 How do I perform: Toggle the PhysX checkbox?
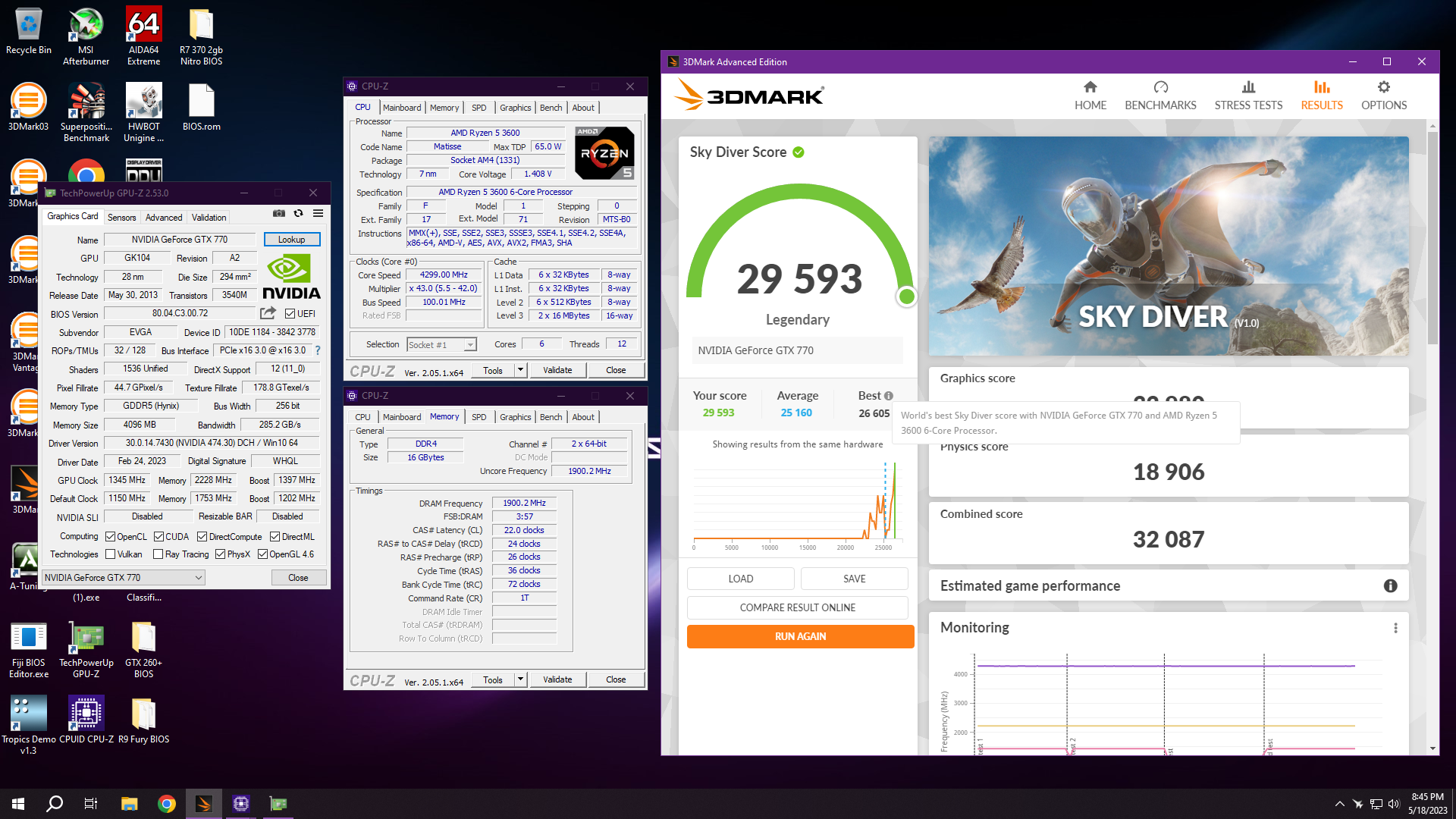point(221,554)
